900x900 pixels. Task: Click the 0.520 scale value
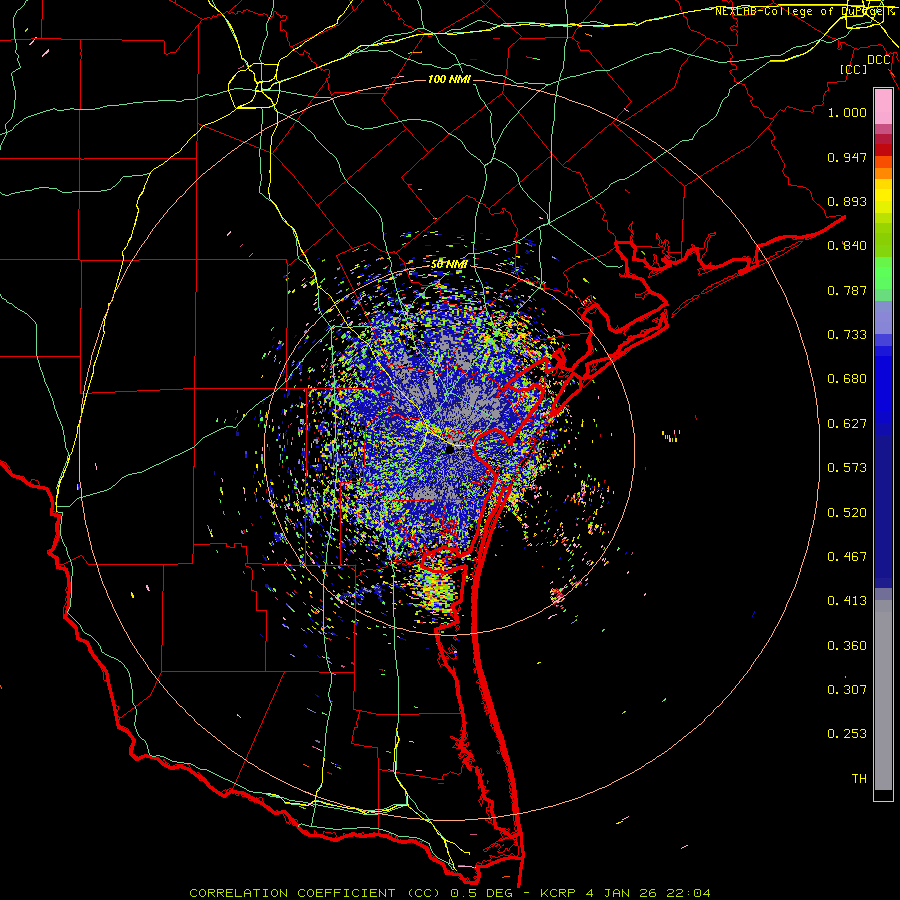click(847, 513)
